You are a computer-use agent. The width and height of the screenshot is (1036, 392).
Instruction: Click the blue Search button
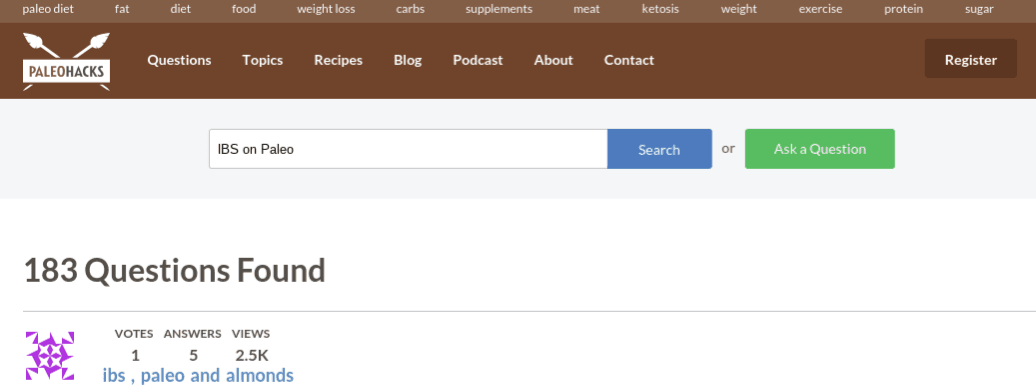pyautogui.click(x=659, y=149)
